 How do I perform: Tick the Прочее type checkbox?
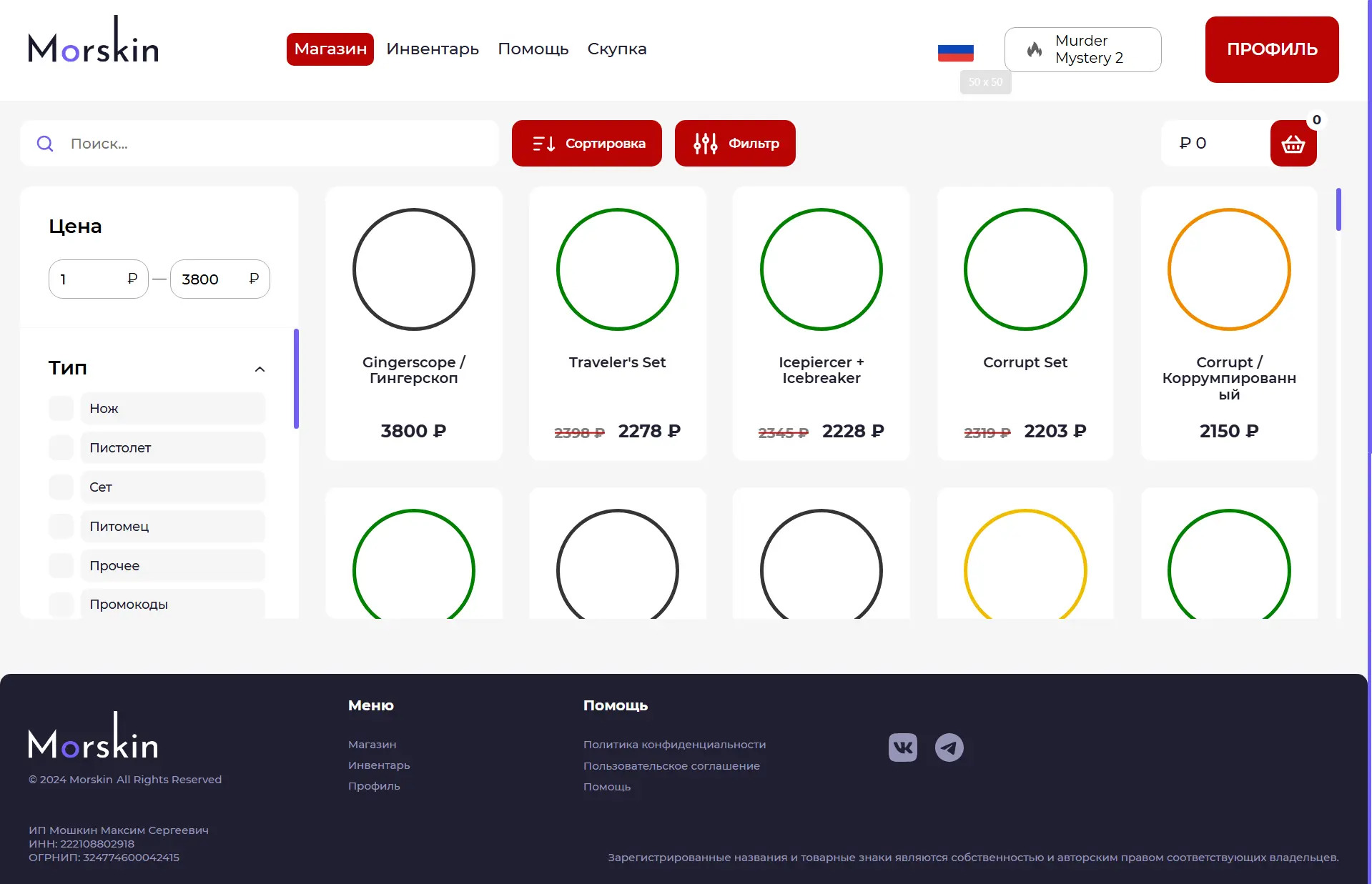pyautogui.click(x=61, y=565)
